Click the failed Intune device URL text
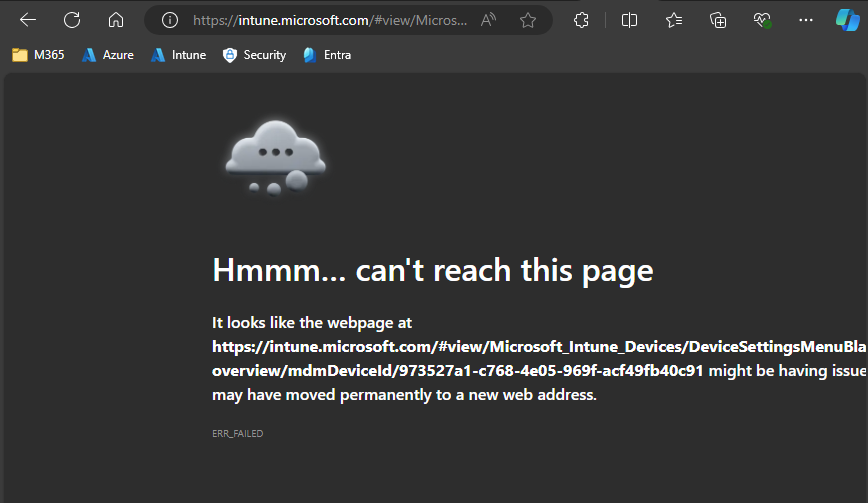 (540, 359)
